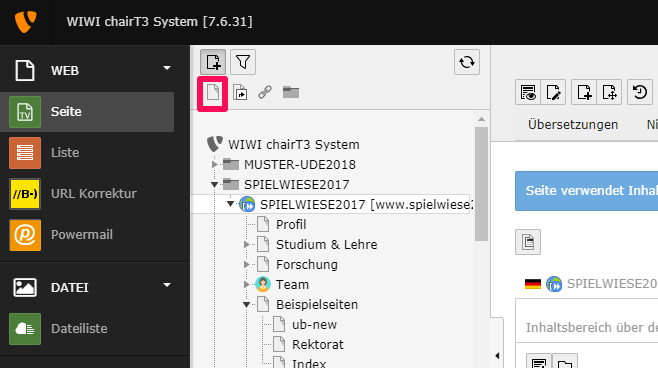The image size is (658, 368).
Task: Click the history undo icon
Action: (640, 92)
